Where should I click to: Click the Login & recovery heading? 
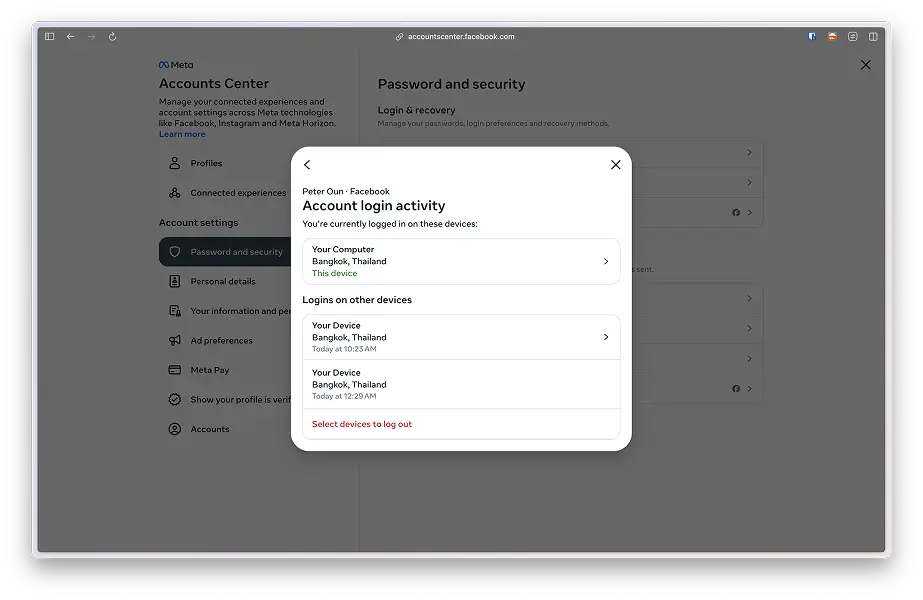point(416,110)
